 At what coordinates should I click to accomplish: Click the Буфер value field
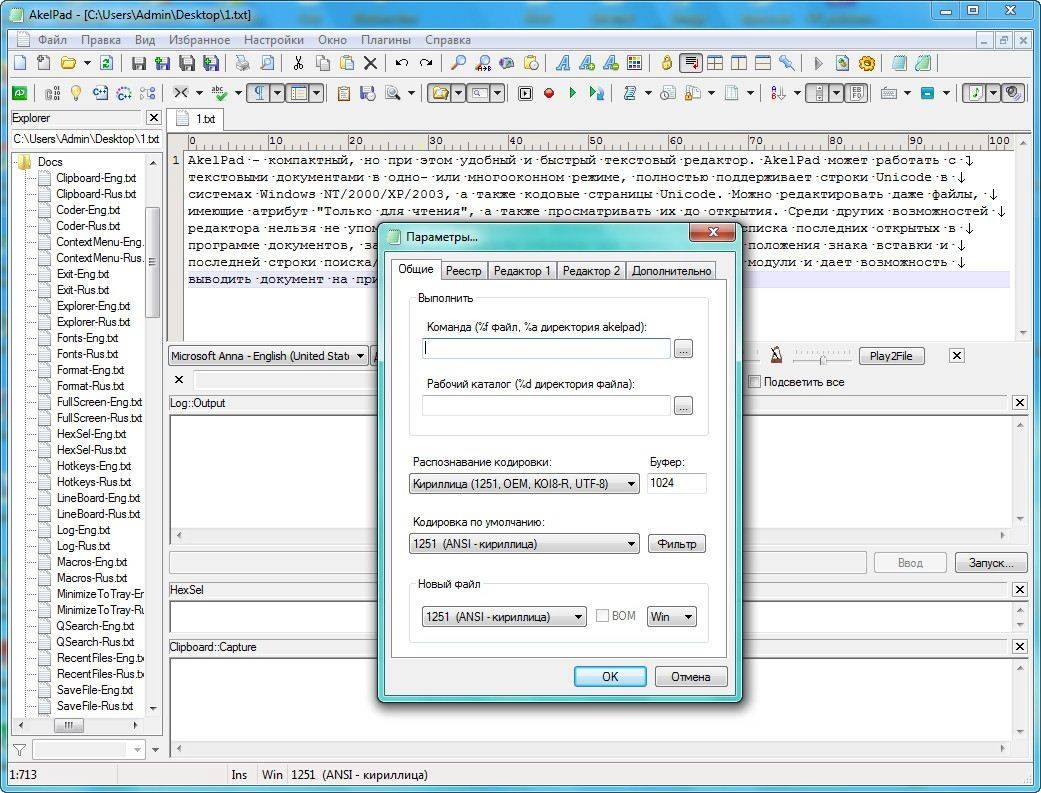[677, 484]
